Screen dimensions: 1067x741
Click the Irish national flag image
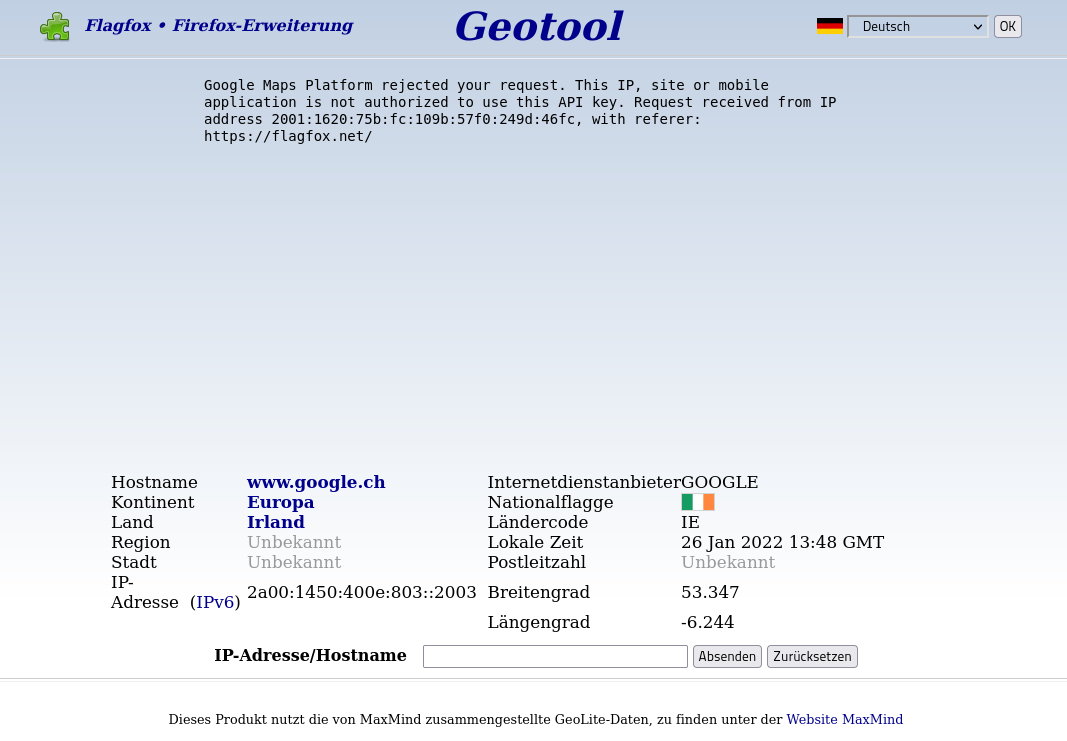(697, 502)
